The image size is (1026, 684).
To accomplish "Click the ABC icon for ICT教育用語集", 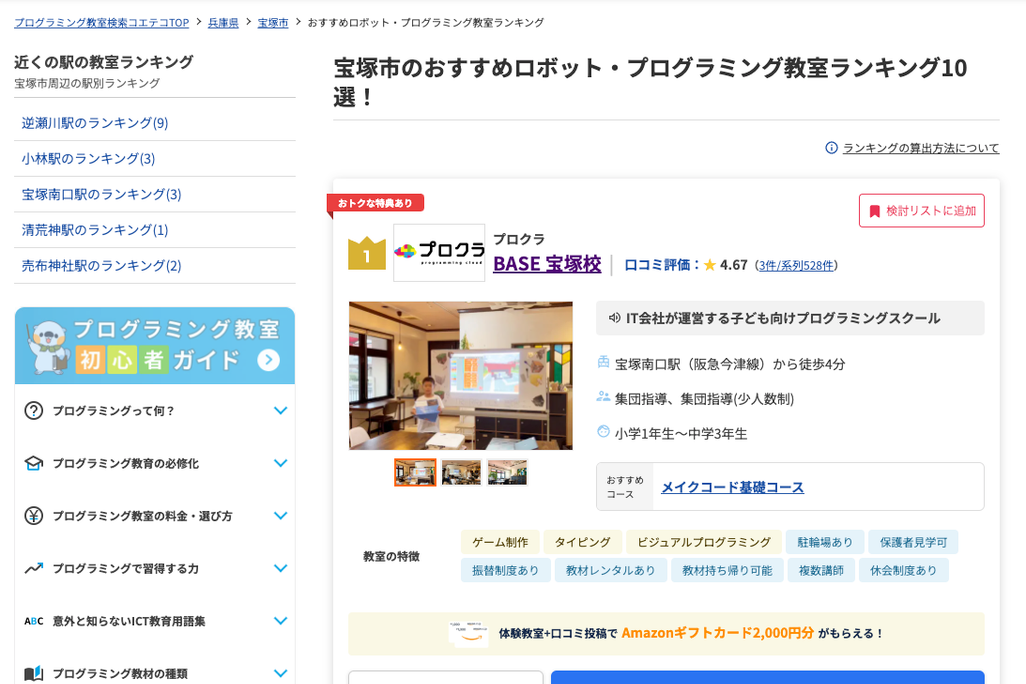I will 33,621.
